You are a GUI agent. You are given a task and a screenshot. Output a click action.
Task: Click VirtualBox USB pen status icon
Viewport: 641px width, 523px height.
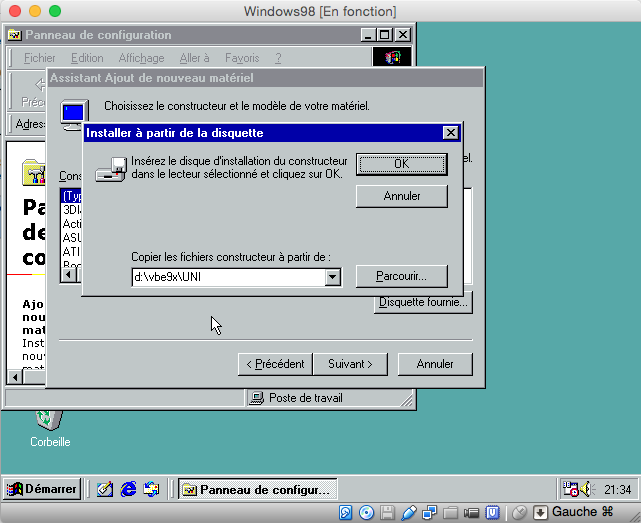pos(409,512)
